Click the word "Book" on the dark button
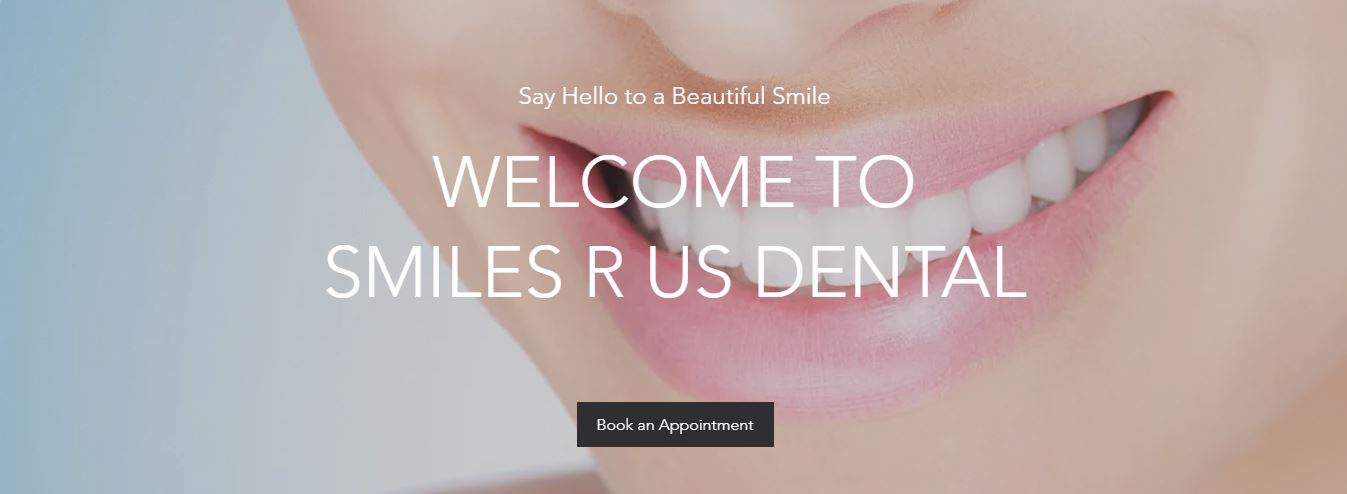The width and height of the screenshot is (1347, 494). click(x=614, y=425)
